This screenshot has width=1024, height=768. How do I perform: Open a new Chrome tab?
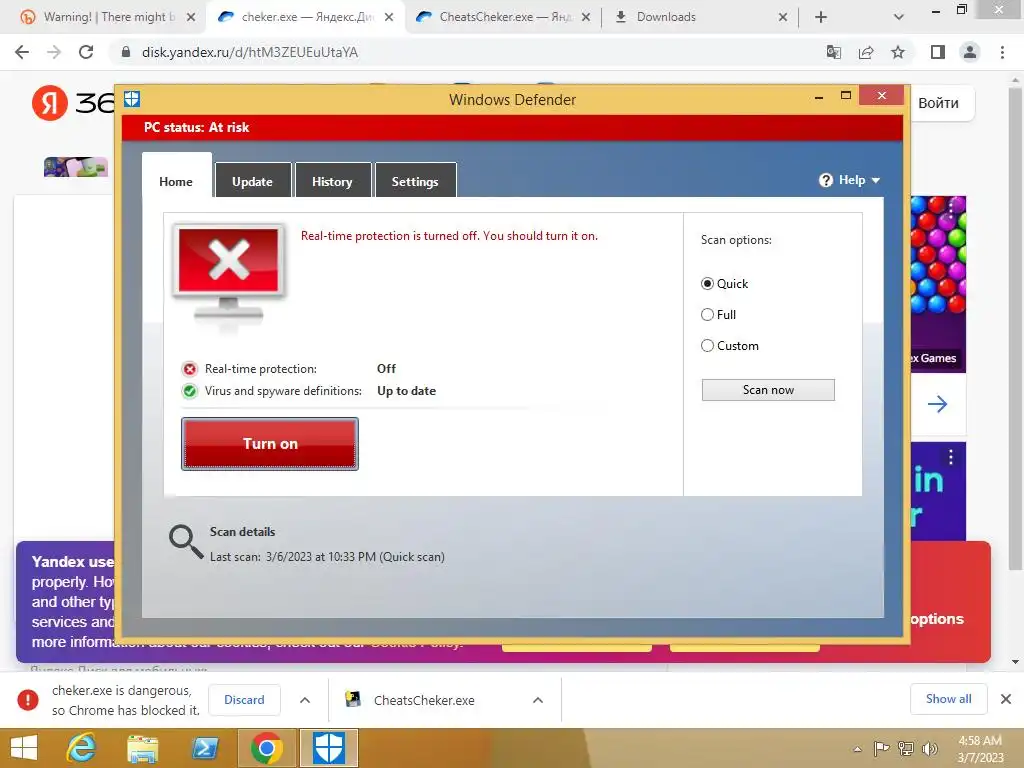(821, 17)
